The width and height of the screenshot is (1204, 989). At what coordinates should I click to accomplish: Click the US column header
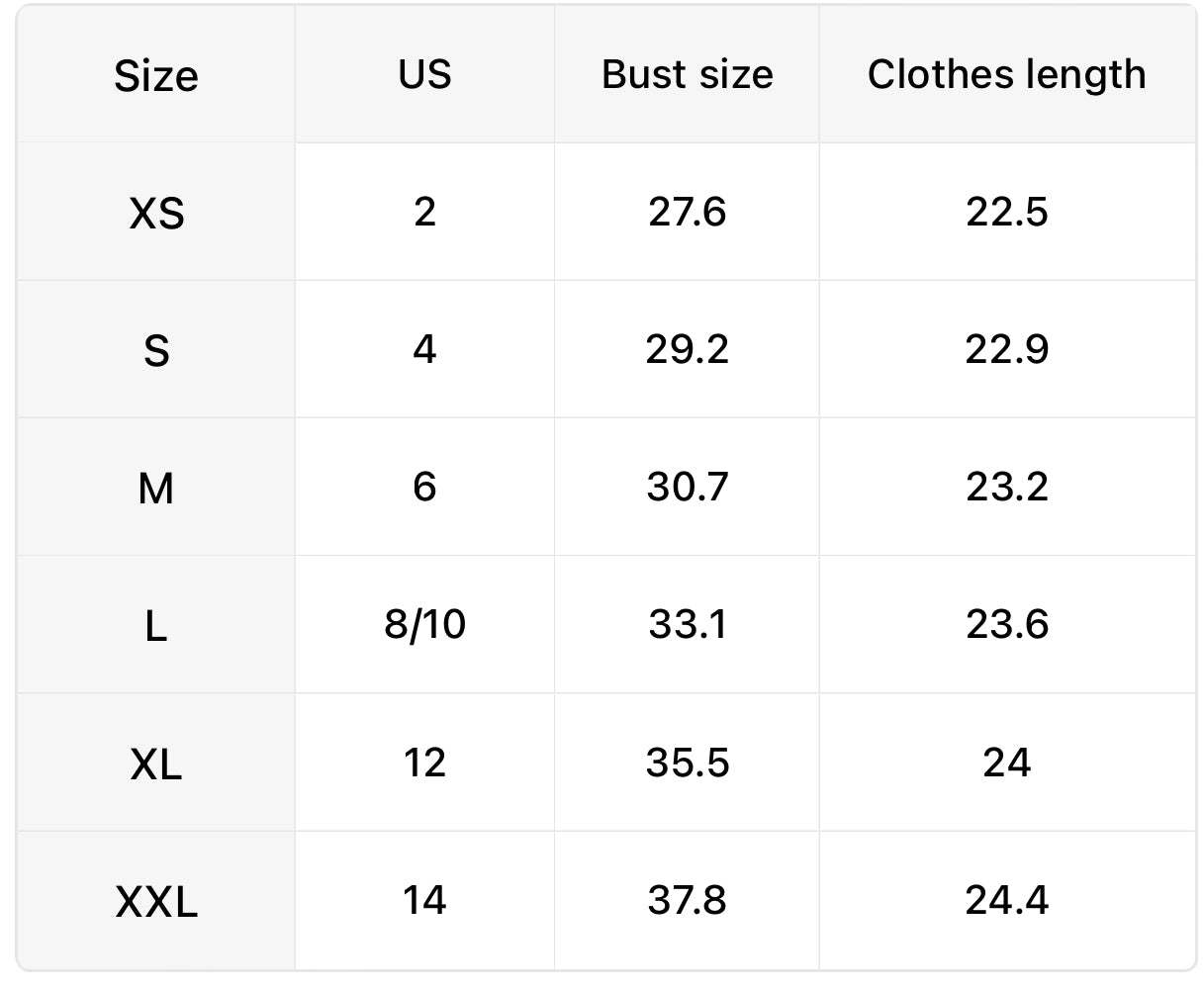point(424,75)
